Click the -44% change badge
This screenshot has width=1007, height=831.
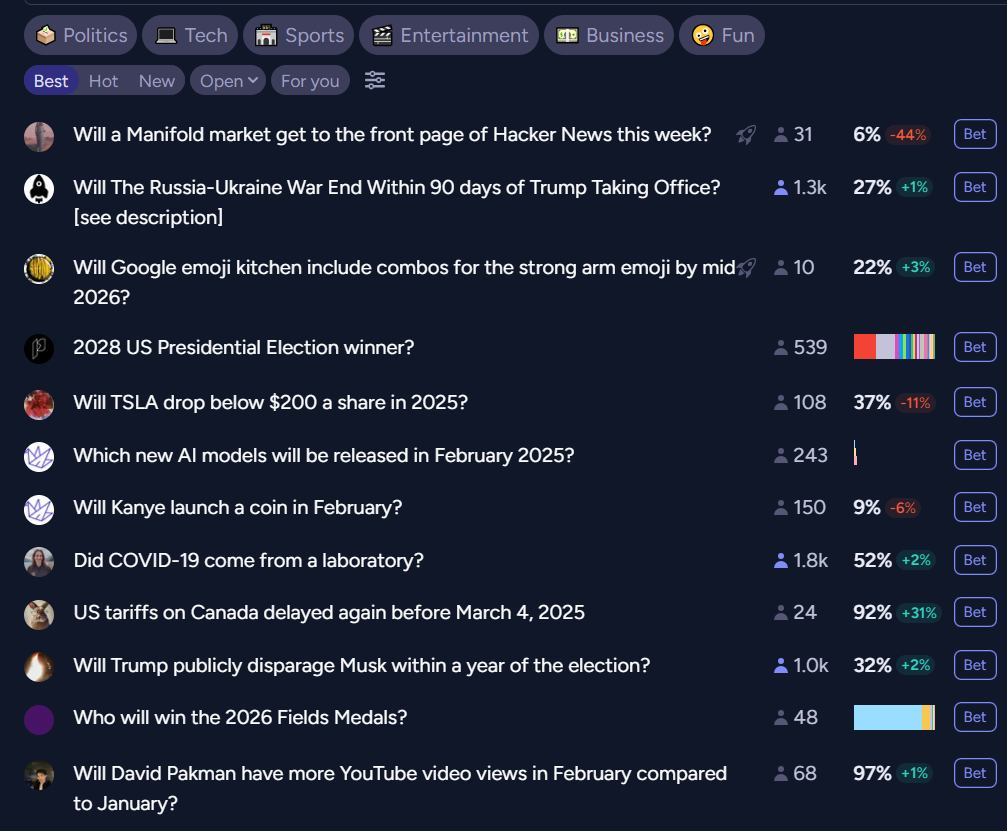908,135
